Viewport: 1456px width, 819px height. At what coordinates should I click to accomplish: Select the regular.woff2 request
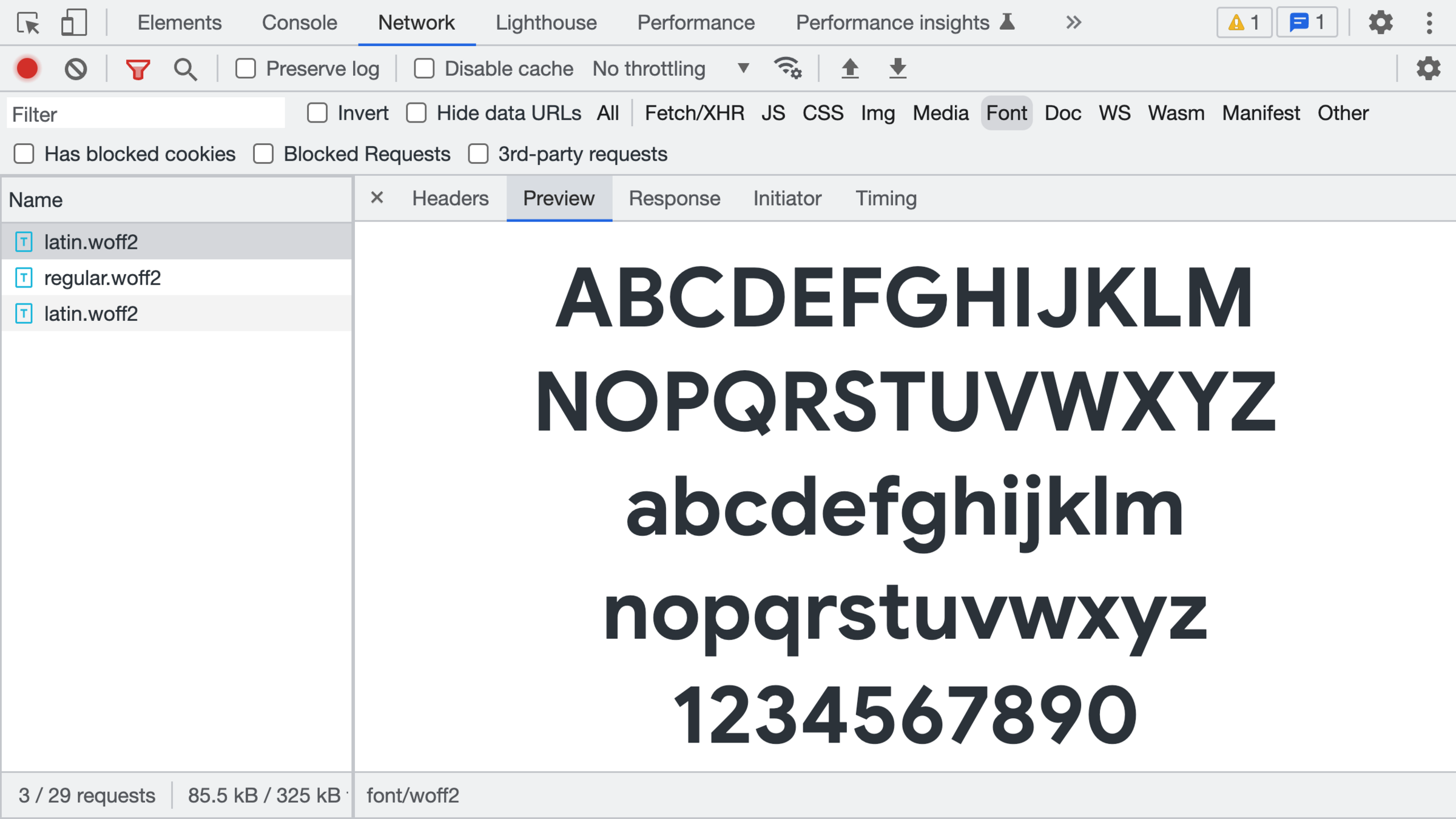103,278
